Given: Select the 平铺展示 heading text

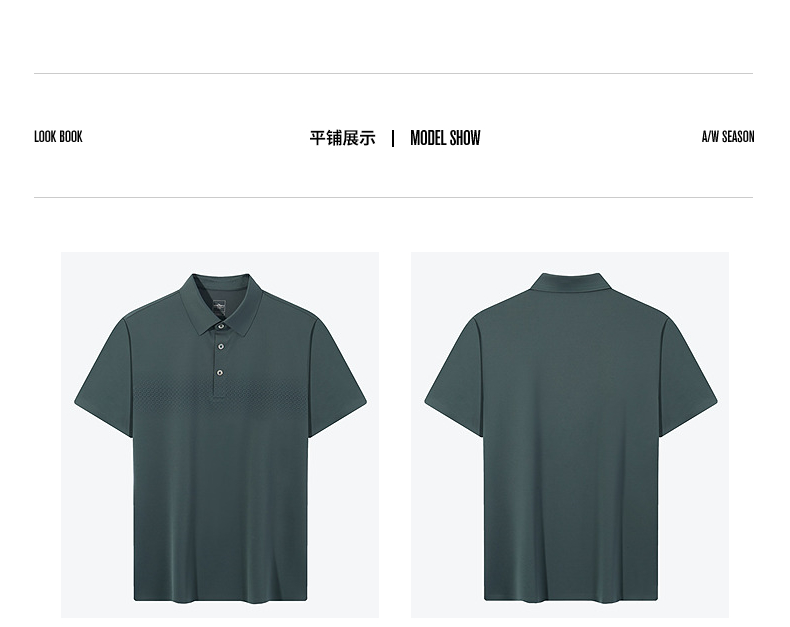Looking at the screenshot, I should (343, 138).
